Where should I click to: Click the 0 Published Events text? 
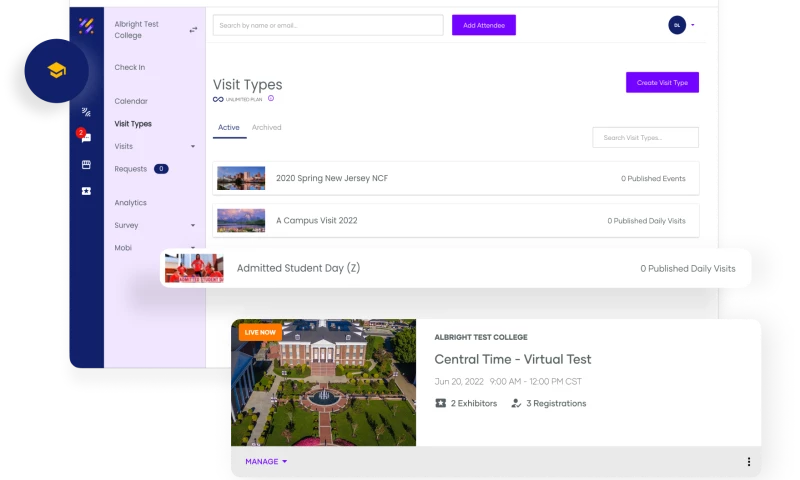(x=653, y=179)
